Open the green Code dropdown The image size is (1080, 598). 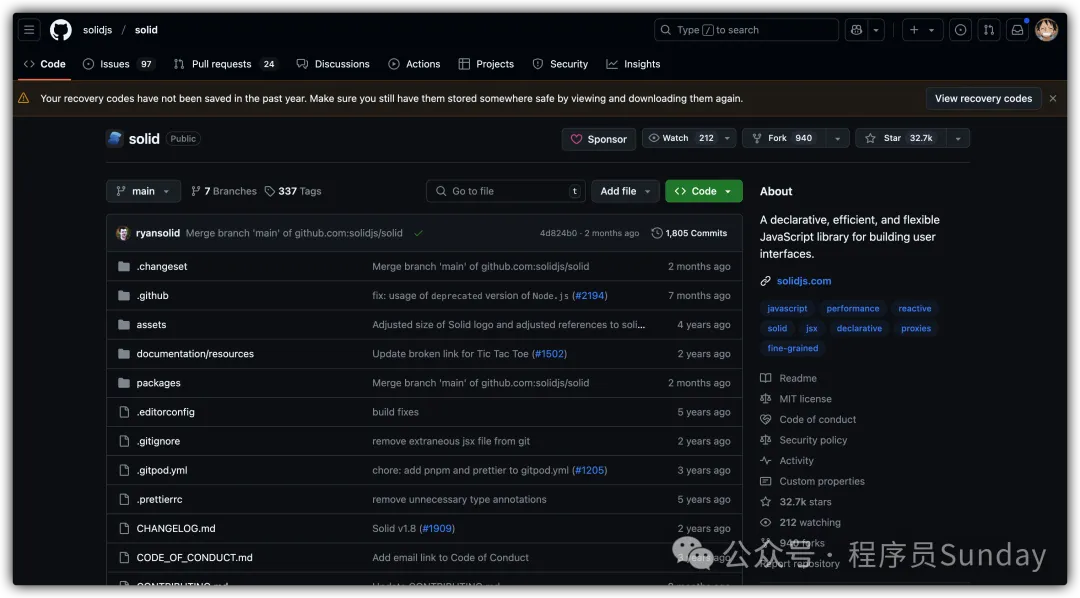point(703,191)
